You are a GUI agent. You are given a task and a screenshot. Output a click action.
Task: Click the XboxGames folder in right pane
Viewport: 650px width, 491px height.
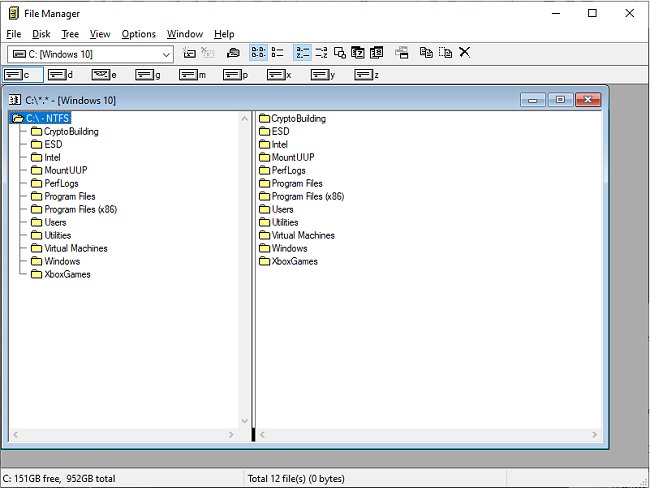click(x=294, y=261)
